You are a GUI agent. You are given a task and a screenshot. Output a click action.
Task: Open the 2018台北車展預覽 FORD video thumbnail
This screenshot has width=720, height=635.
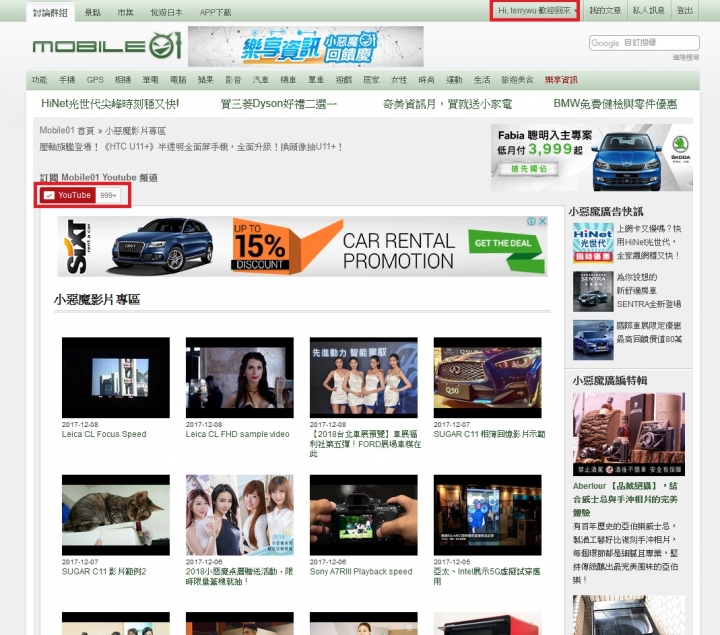364,377
